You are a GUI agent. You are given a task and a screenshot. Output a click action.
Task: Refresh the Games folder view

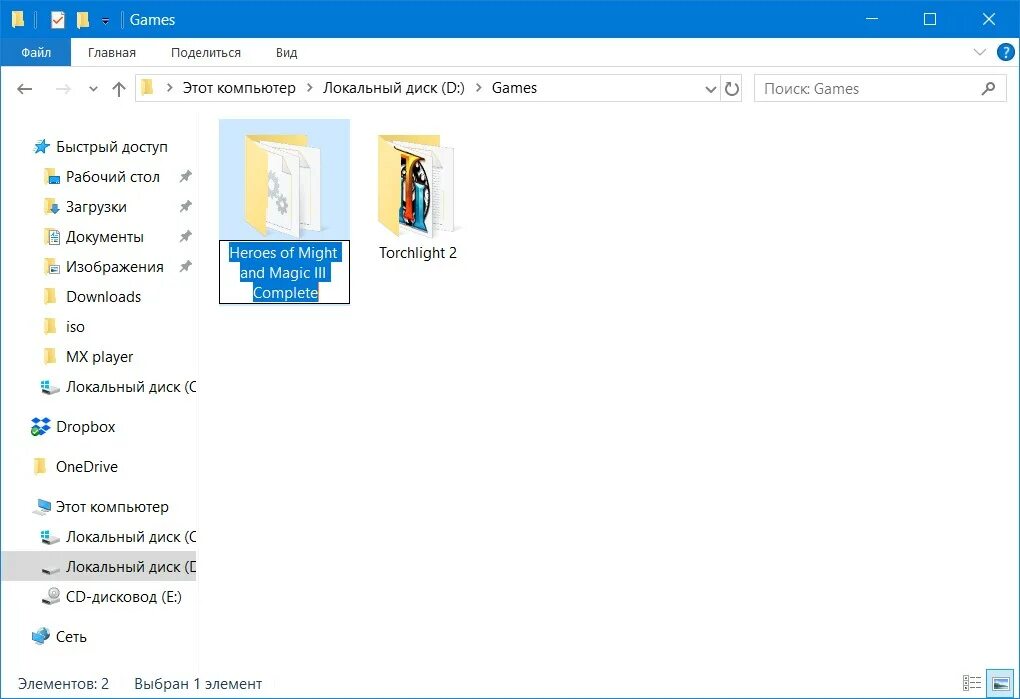point(732,88)
